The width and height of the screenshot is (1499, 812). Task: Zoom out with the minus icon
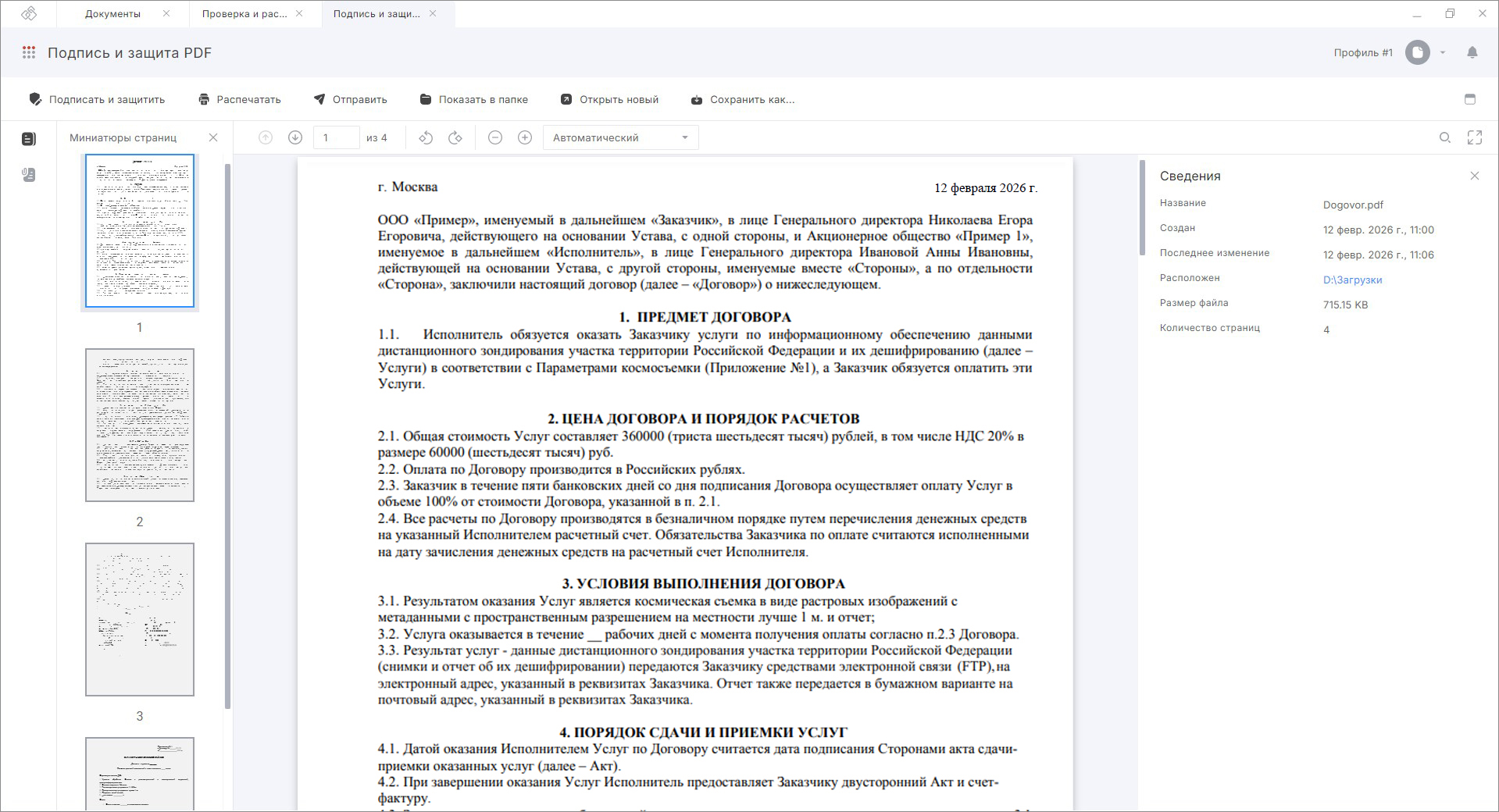tap(495, 137)
